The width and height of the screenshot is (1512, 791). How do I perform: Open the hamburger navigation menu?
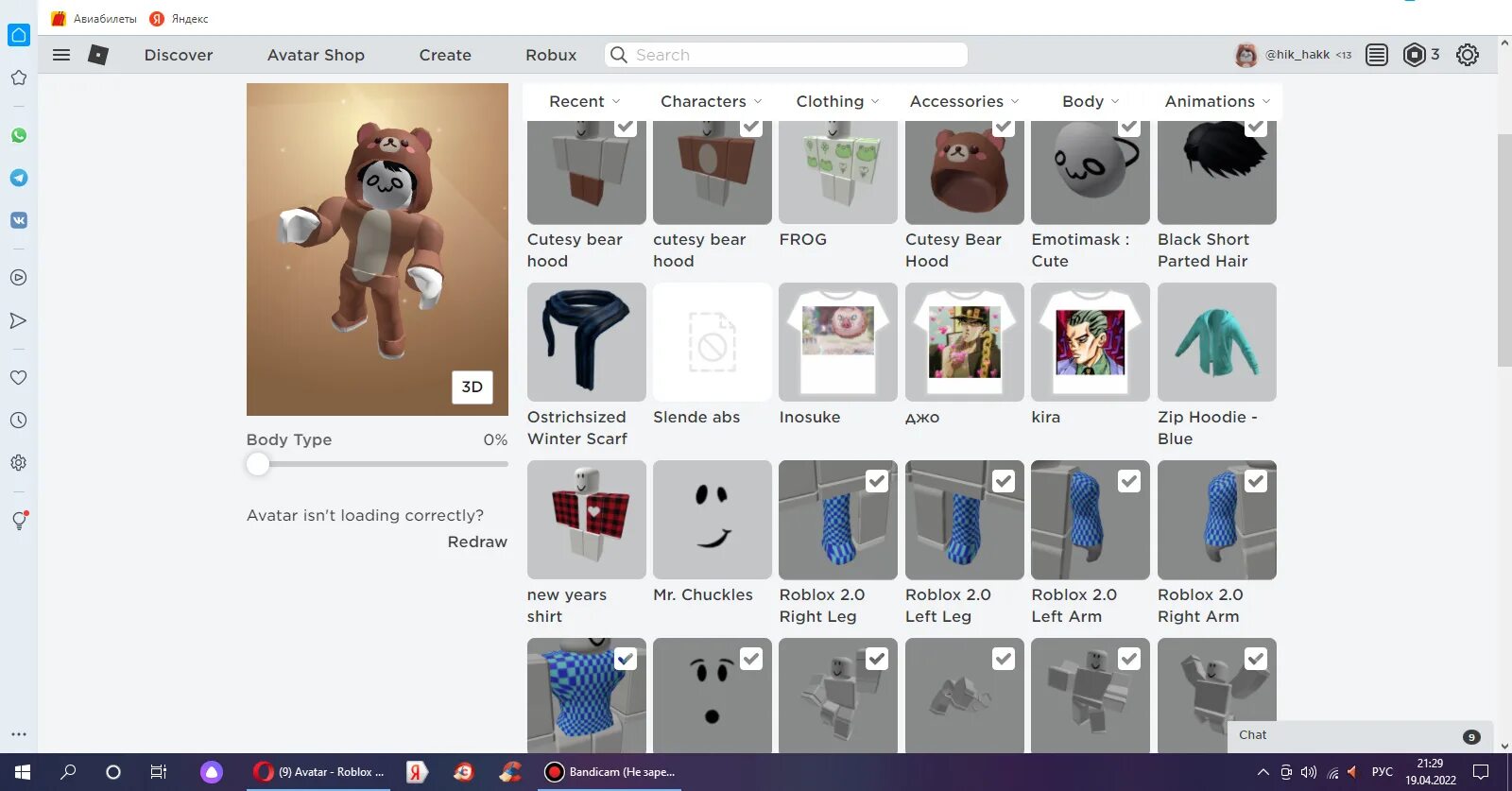(x=61, y=55)
